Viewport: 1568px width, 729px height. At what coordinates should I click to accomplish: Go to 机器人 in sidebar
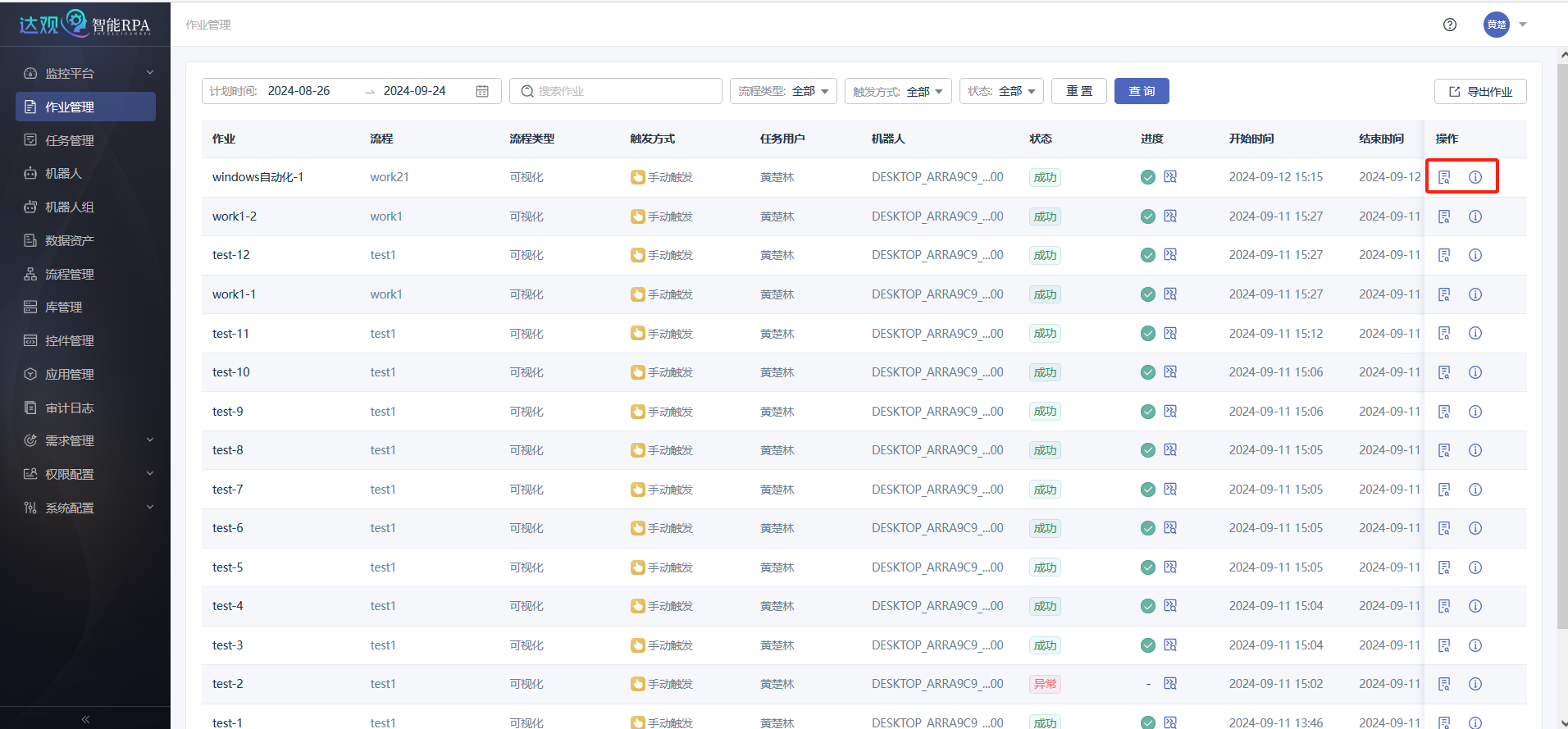(85, 173)
